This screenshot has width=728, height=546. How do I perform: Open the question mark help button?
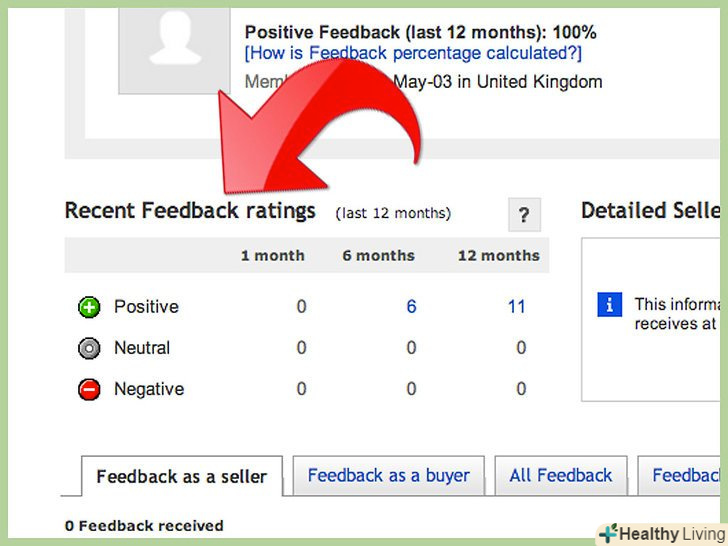tap(524, 215)
